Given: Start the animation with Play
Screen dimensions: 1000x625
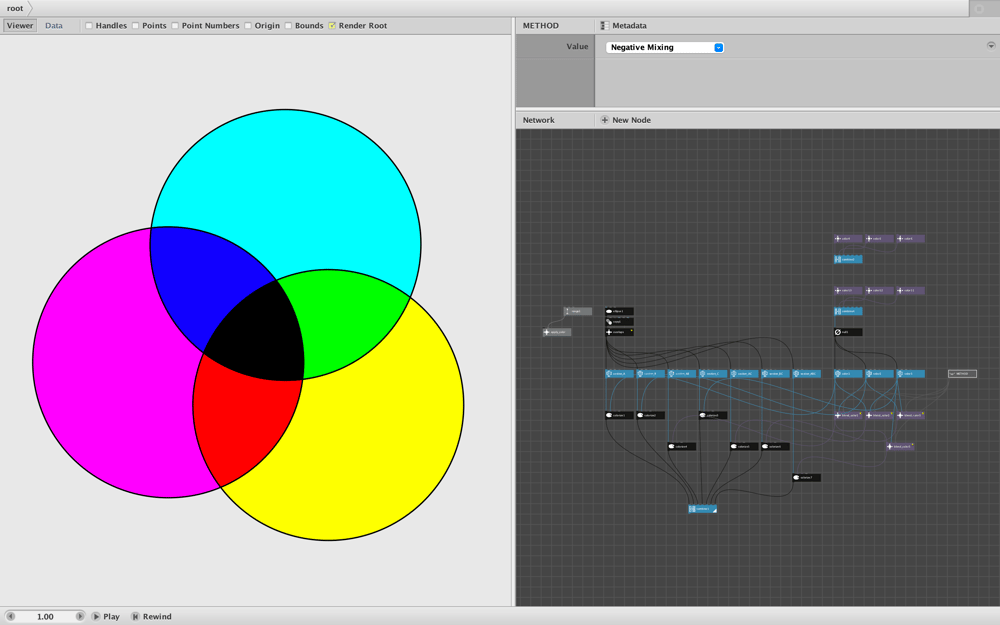Looking at the screenshot, I should point(106,616).
